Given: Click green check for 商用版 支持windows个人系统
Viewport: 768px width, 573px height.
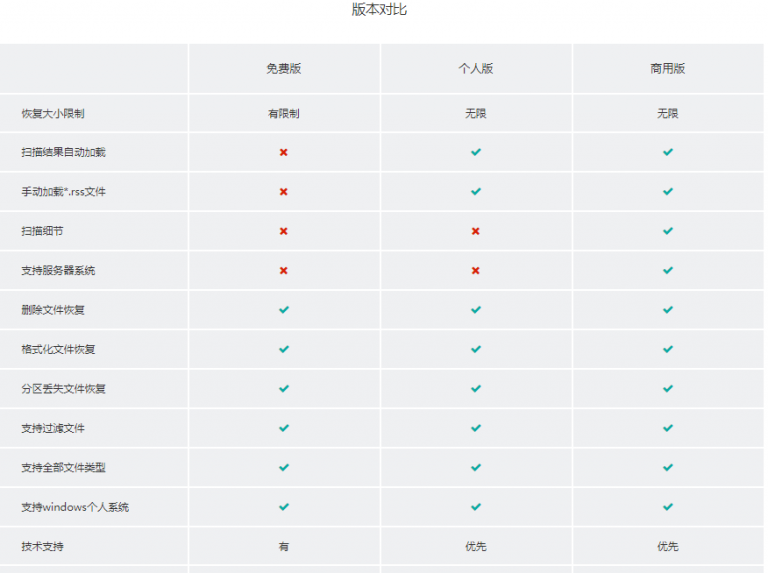Looking at the screenshot, I should 668,507.
